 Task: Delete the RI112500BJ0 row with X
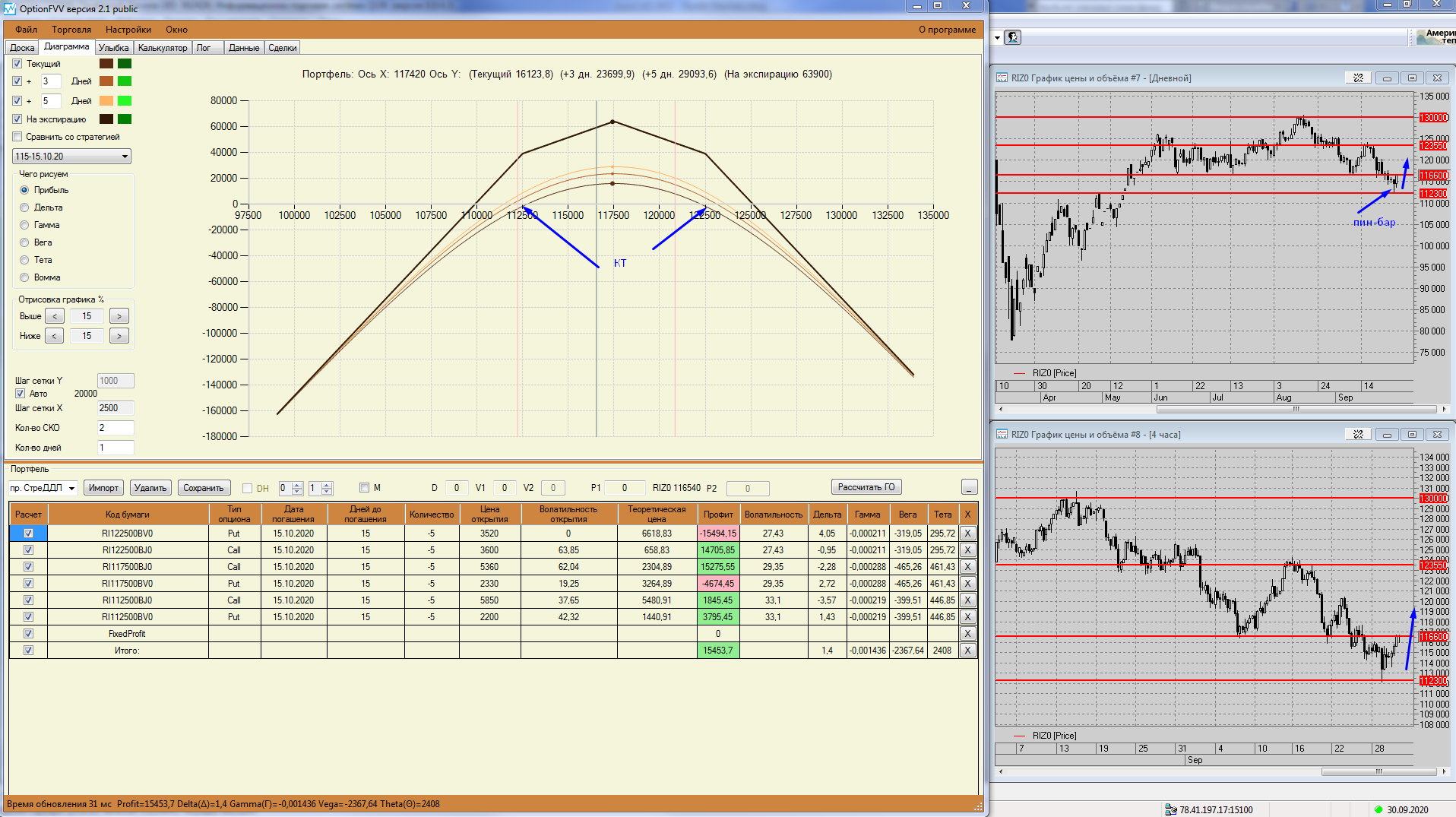coord(967,600)
